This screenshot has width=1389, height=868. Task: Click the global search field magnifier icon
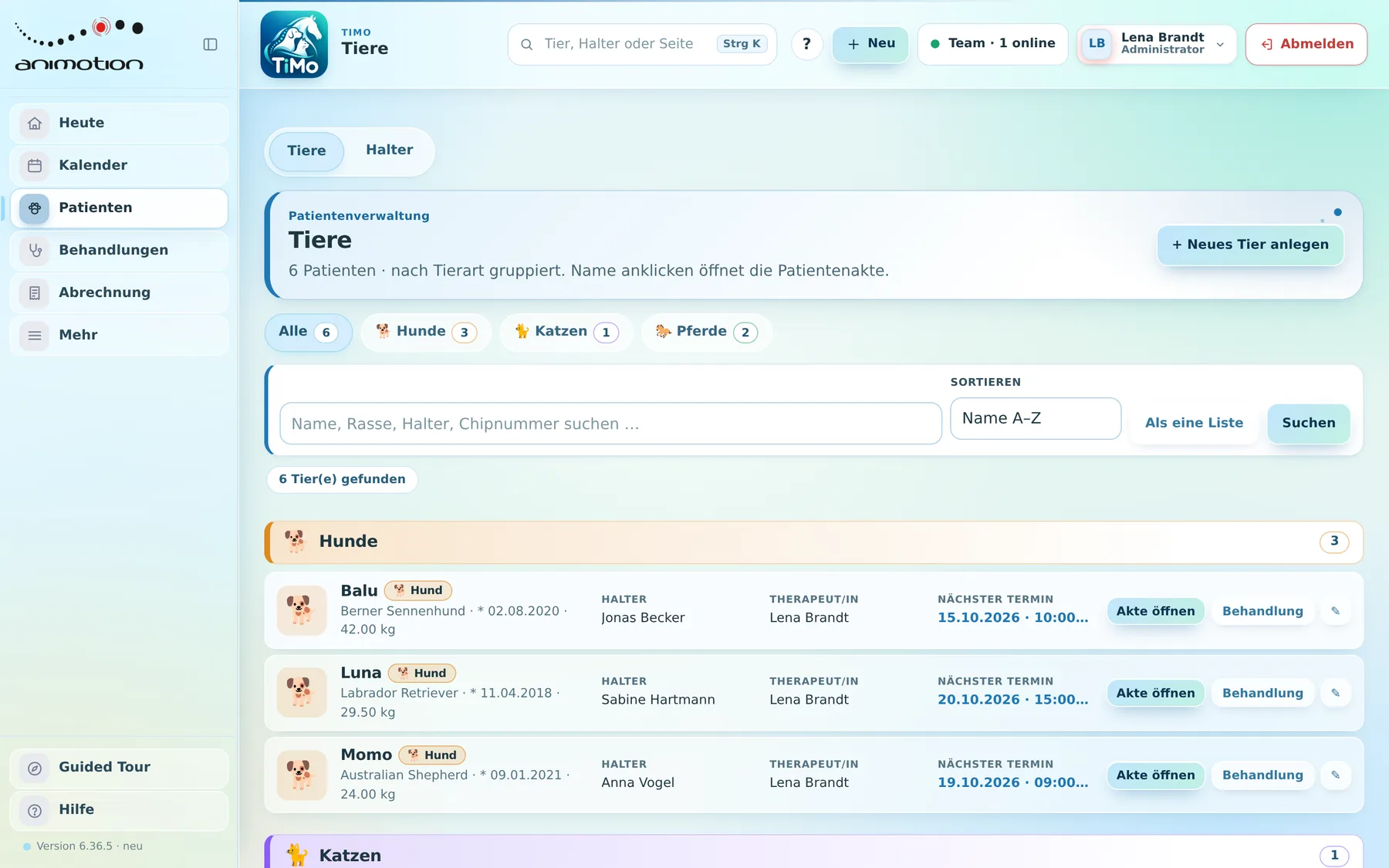[x=527, y=45]
